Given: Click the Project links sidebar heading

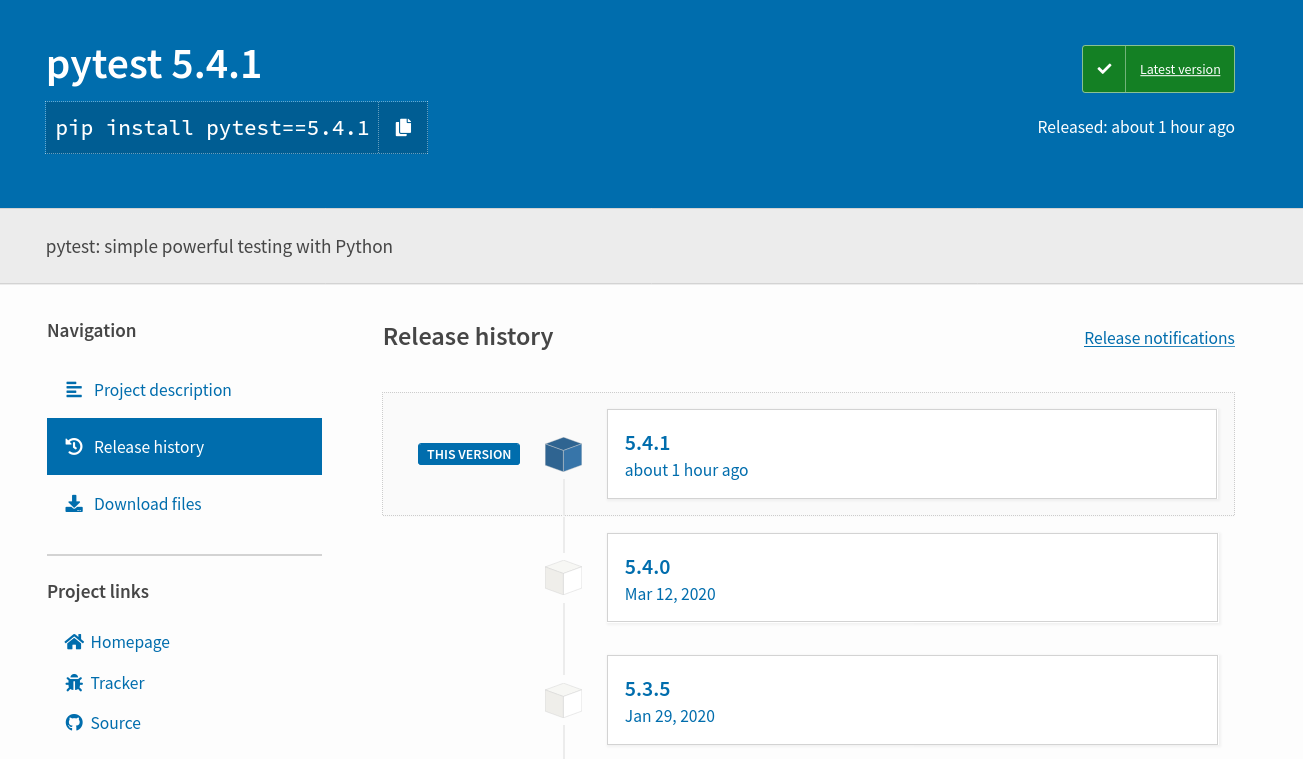Looking at the screenshot, I should click(x=98, y=592).
